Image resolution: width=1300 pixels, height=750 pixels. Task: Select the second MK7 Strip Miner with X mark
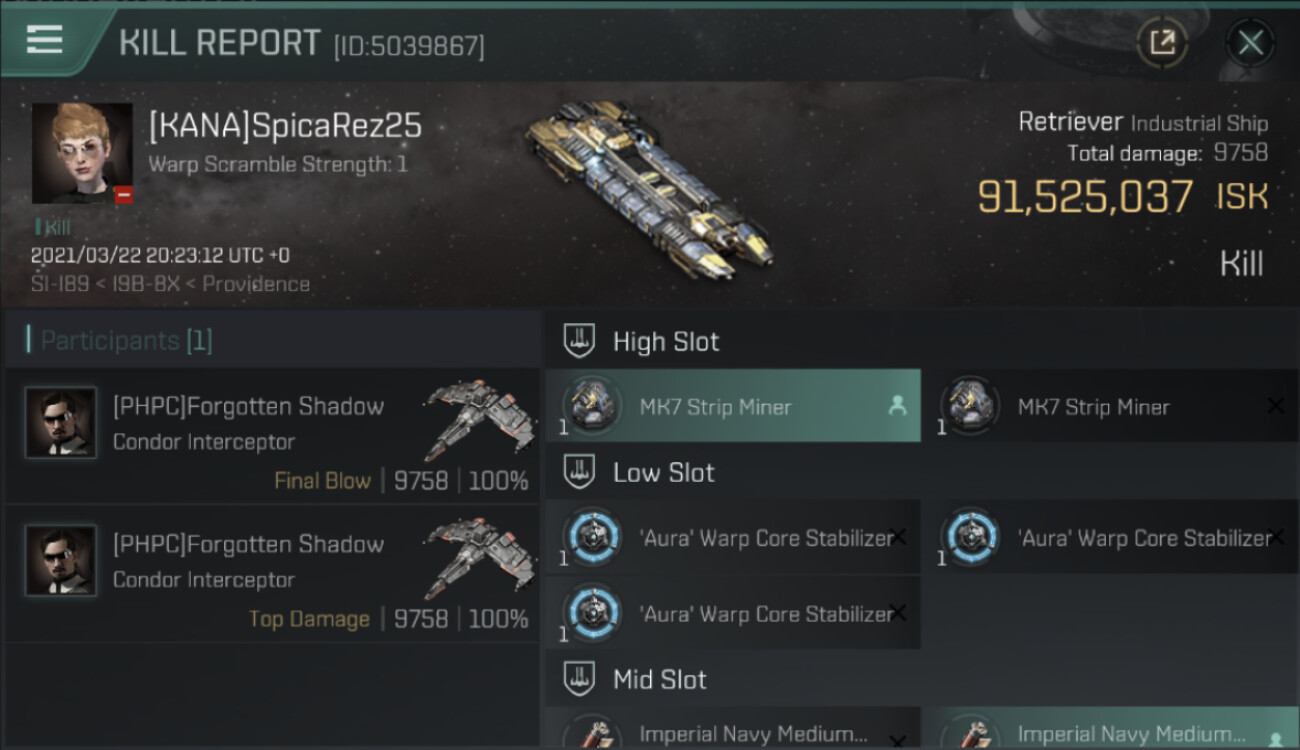pos(1111,406)
